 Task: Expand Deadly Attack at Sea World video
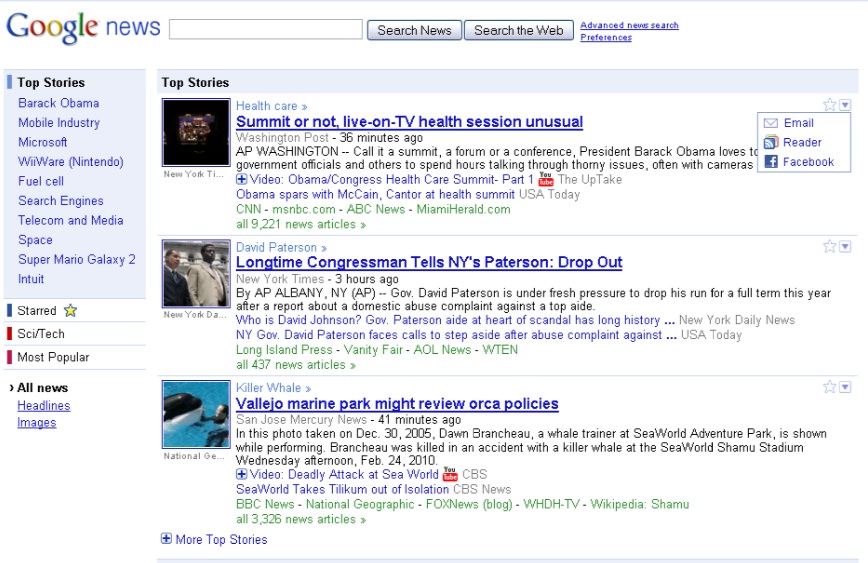tap(241, 474)
